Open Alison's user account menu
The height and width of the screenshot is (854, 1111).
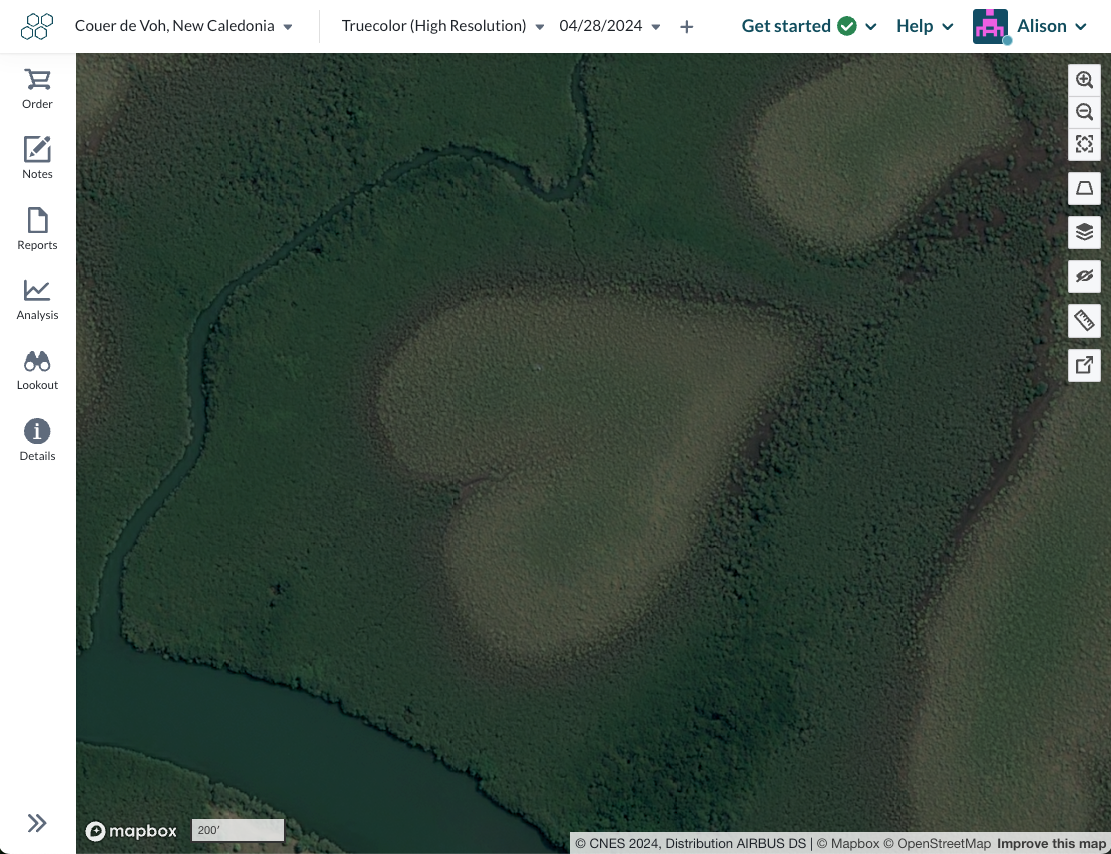tap(1030, 26)
